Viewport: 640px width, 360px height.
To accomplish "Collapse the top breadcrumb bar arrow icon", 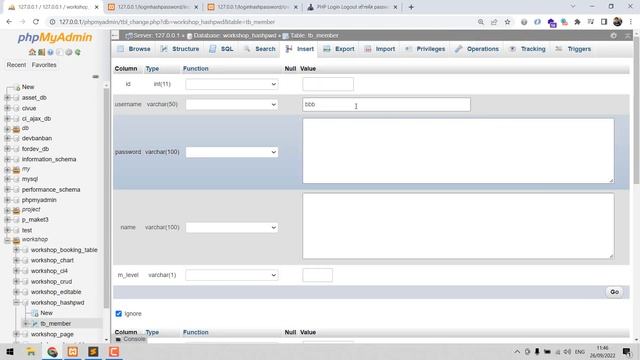I will pyautogui.click(x=628, y=36).
